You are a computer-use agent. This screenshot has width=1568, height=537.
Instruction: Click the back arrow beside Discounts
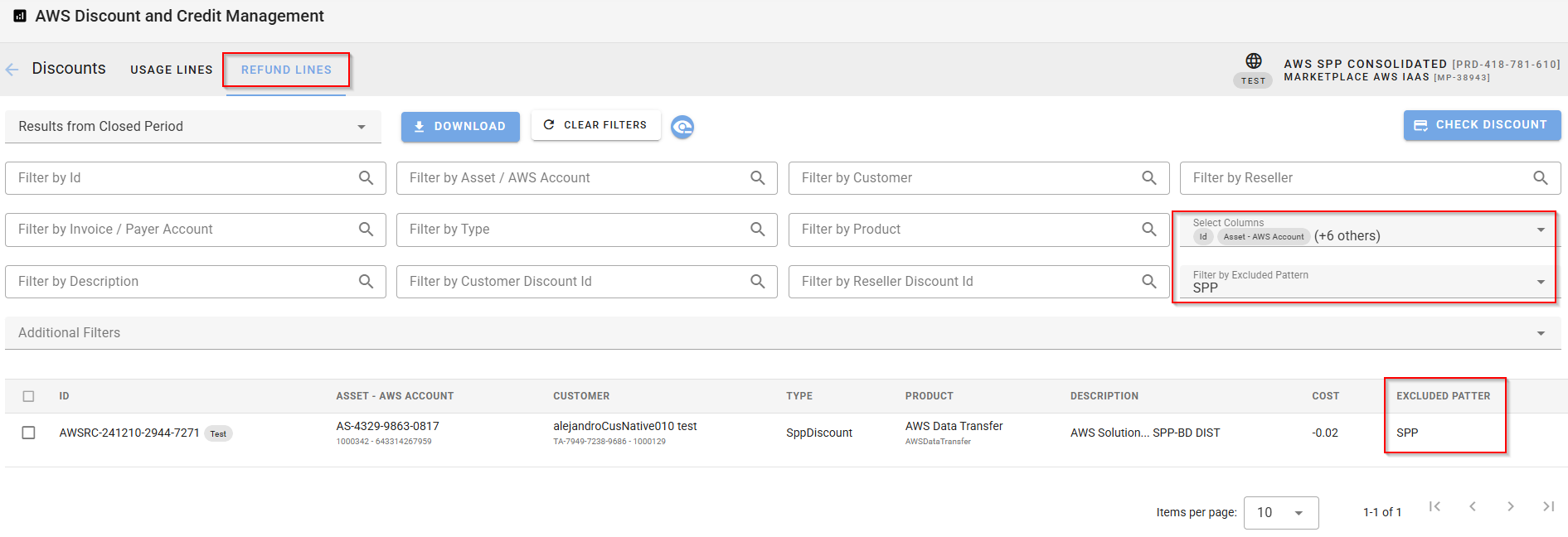coord(12,70)
